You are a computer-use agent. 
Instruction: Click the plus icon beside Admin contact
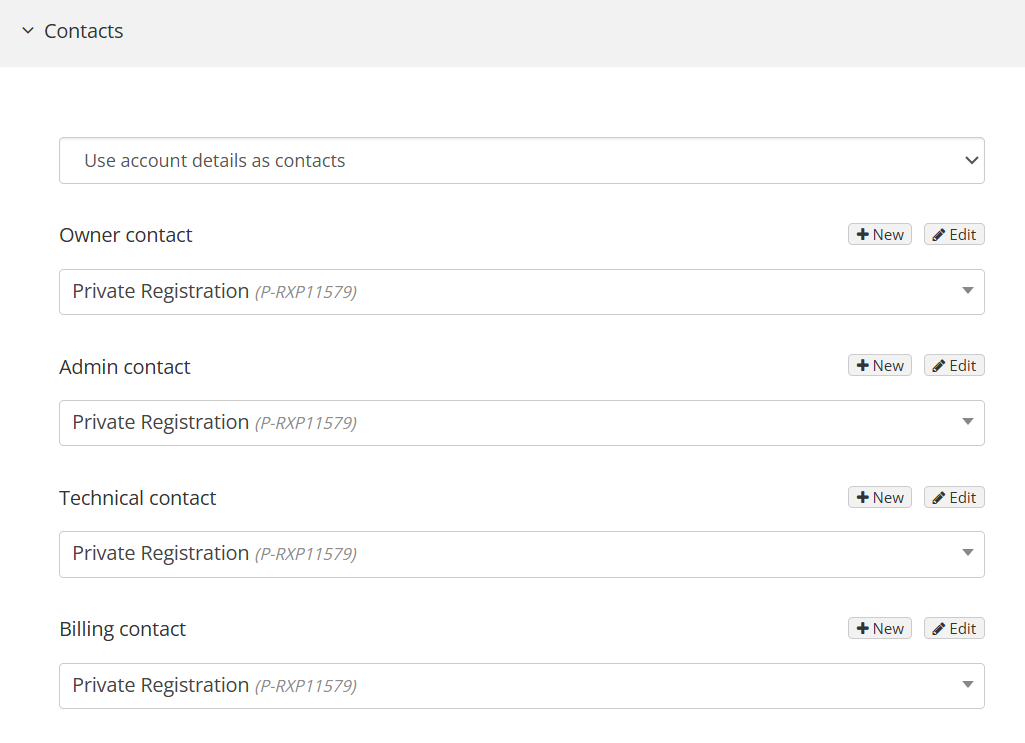863,366
